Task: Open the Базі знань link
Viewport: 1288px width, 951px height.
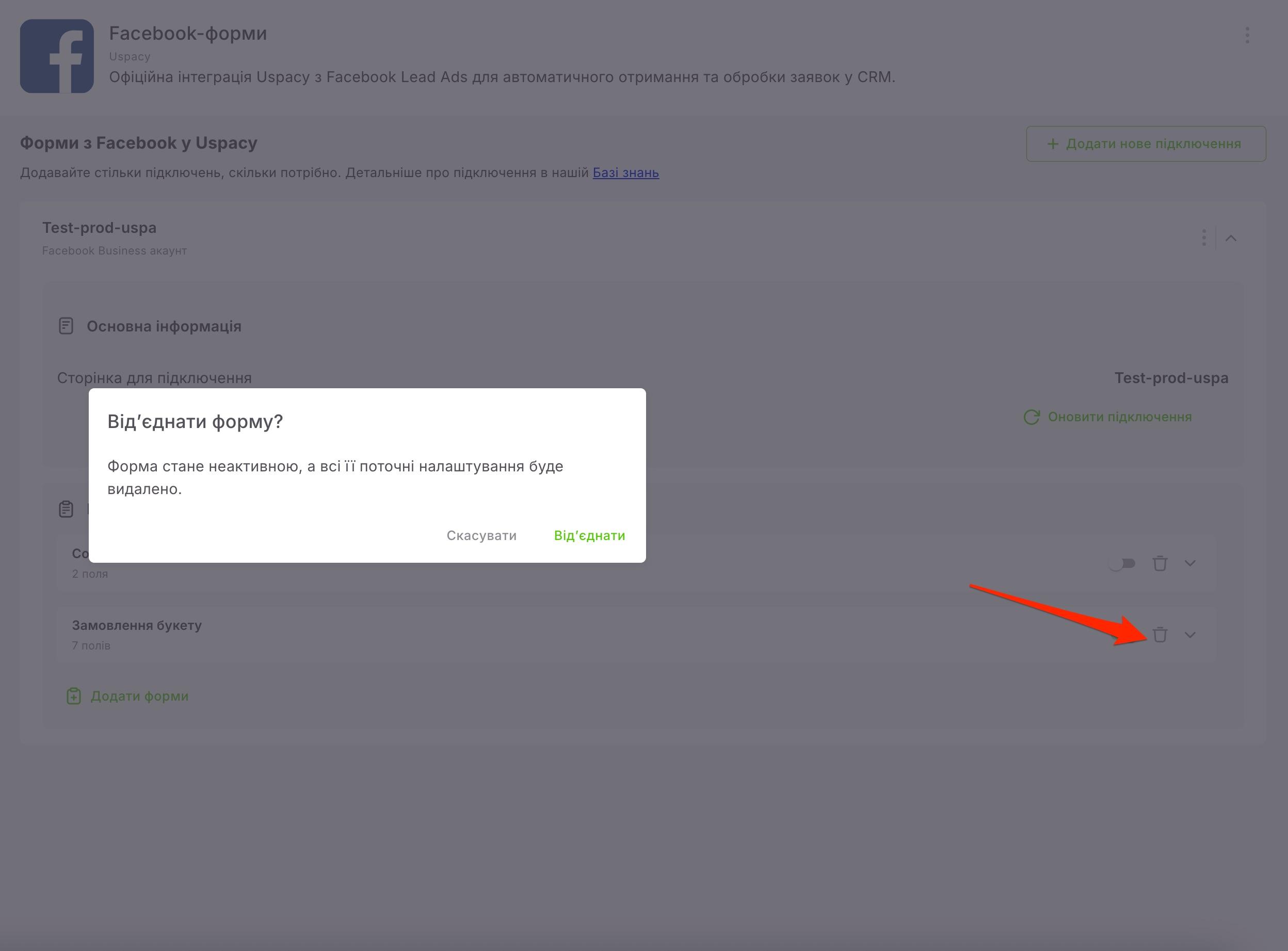Action: 626,173
